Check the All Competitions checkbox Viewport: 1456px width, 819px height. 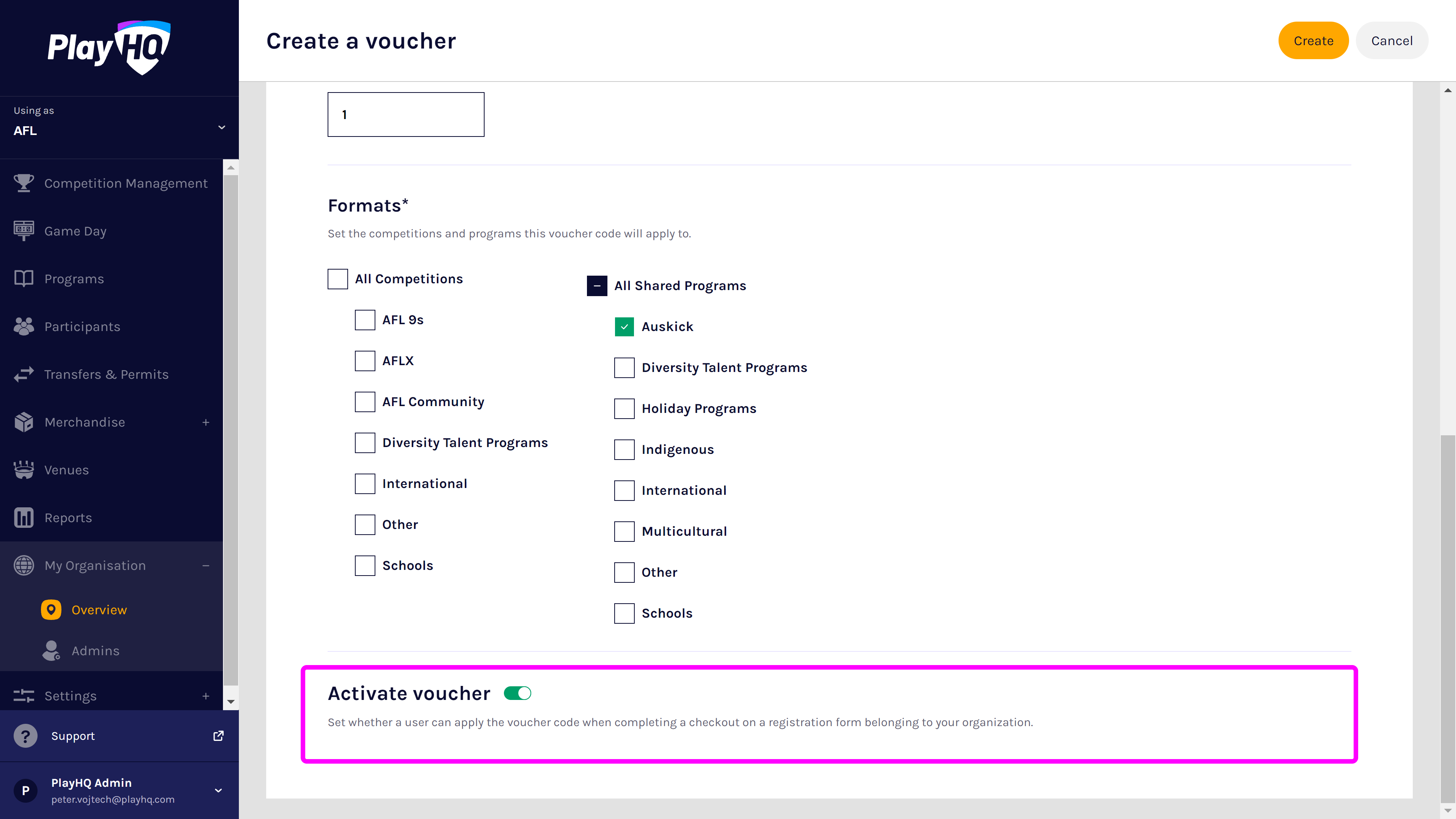pos(338,279)
